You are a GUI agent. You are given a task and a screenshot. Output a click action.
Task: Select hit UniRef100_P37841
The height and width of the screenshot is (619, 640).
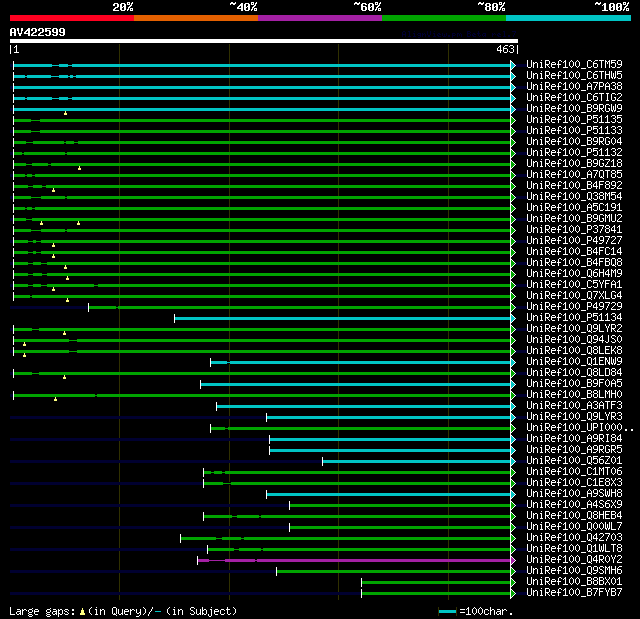(x=574, y=230)
